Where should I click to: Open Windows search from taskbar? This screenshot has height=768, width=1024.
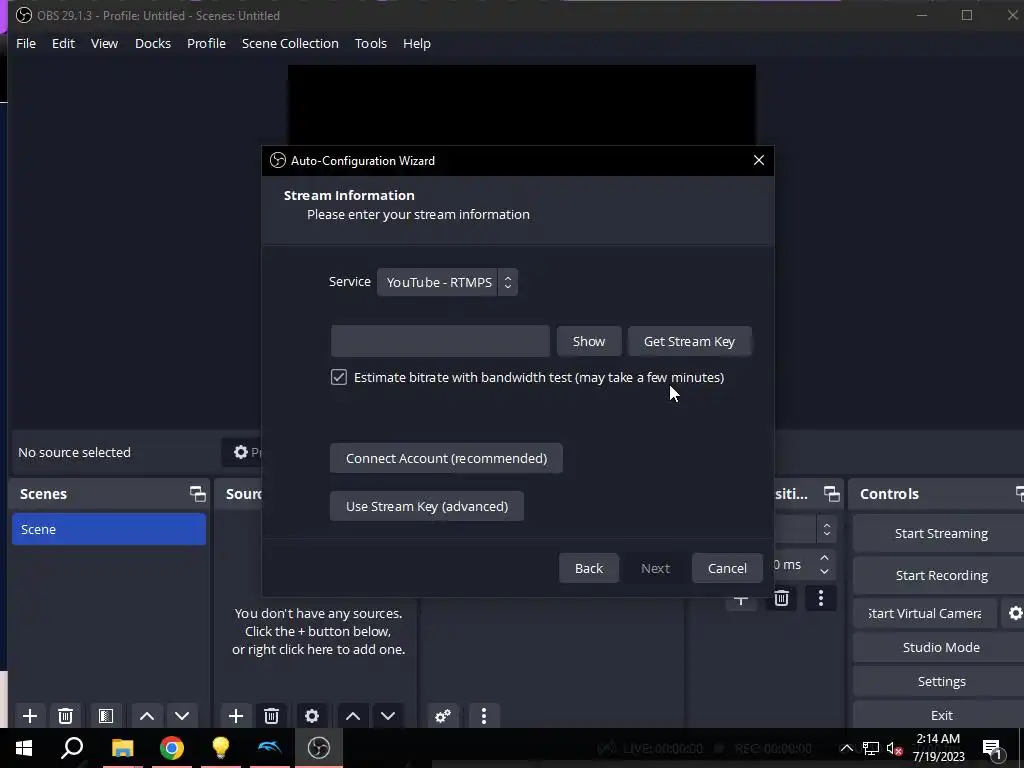click(72, 748)
